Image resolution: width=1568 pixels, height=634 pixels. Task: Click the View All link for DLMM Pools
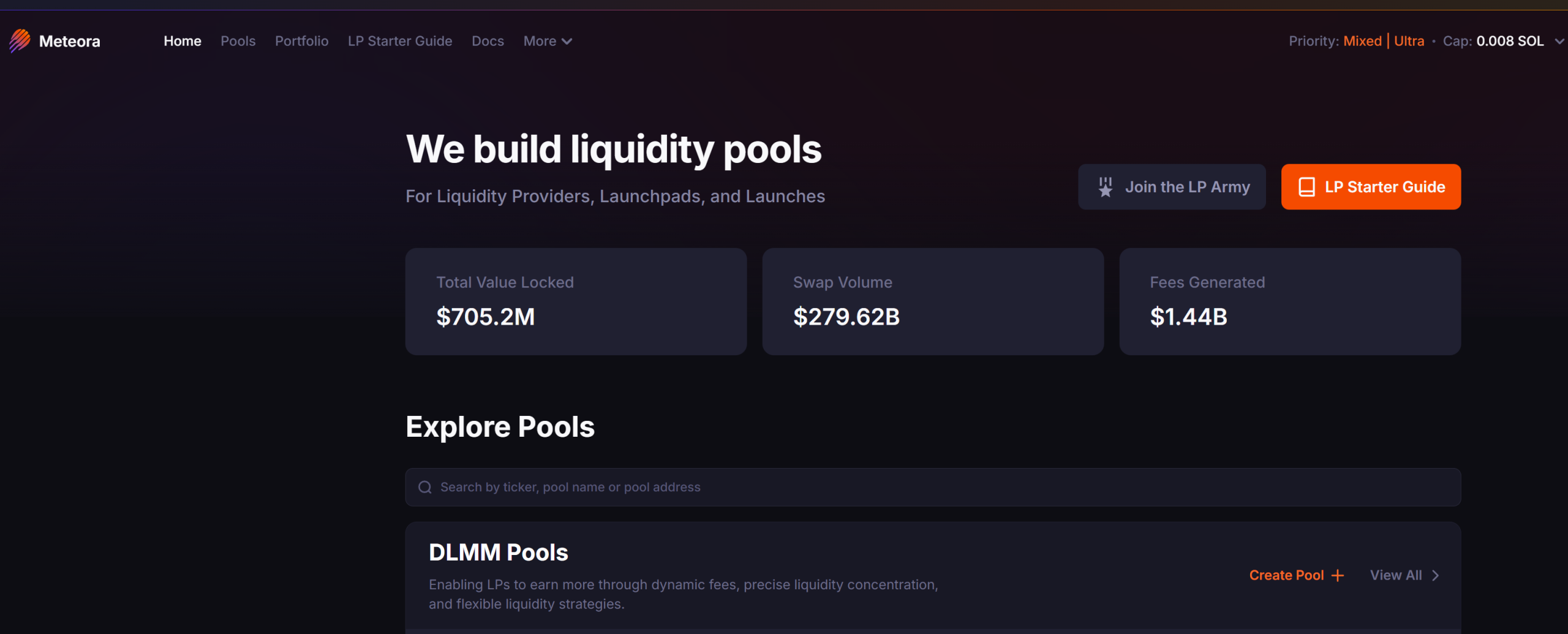point(1396,576)
